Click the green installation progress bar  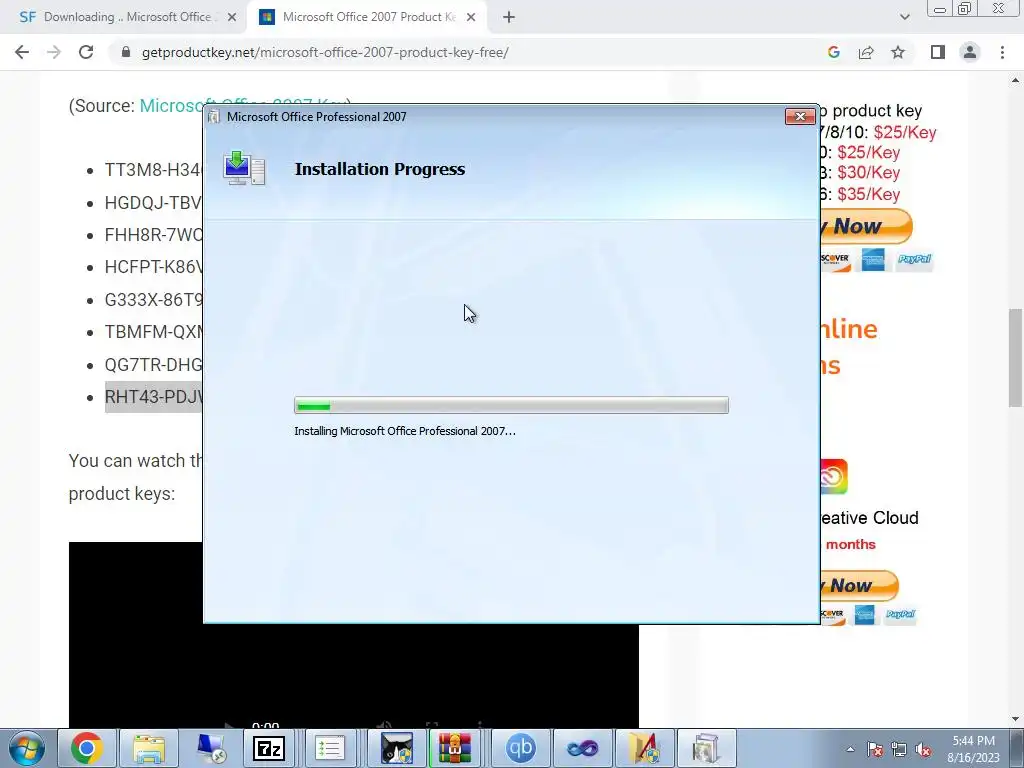pyautogui.click(x=511, y=406)
